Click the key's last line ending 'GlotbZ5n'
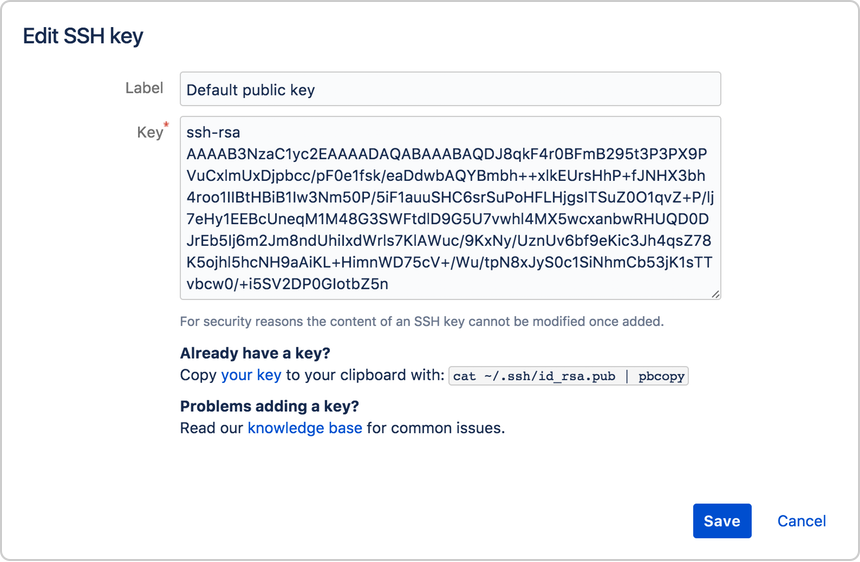 pyautogui.click(x=287, y=284)
